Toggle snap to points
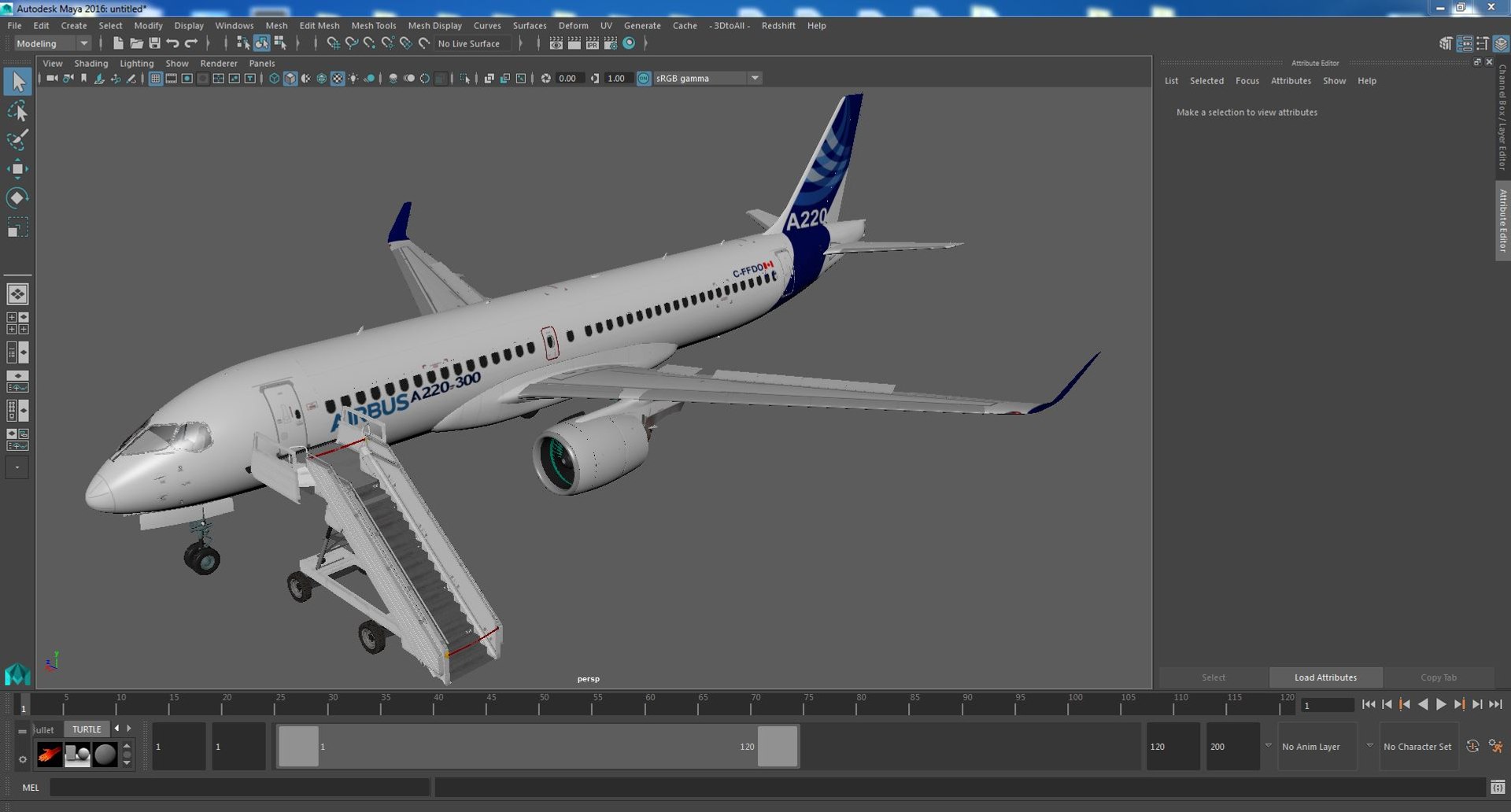This screenshot has height=812, width=1511. click(369, 43)
